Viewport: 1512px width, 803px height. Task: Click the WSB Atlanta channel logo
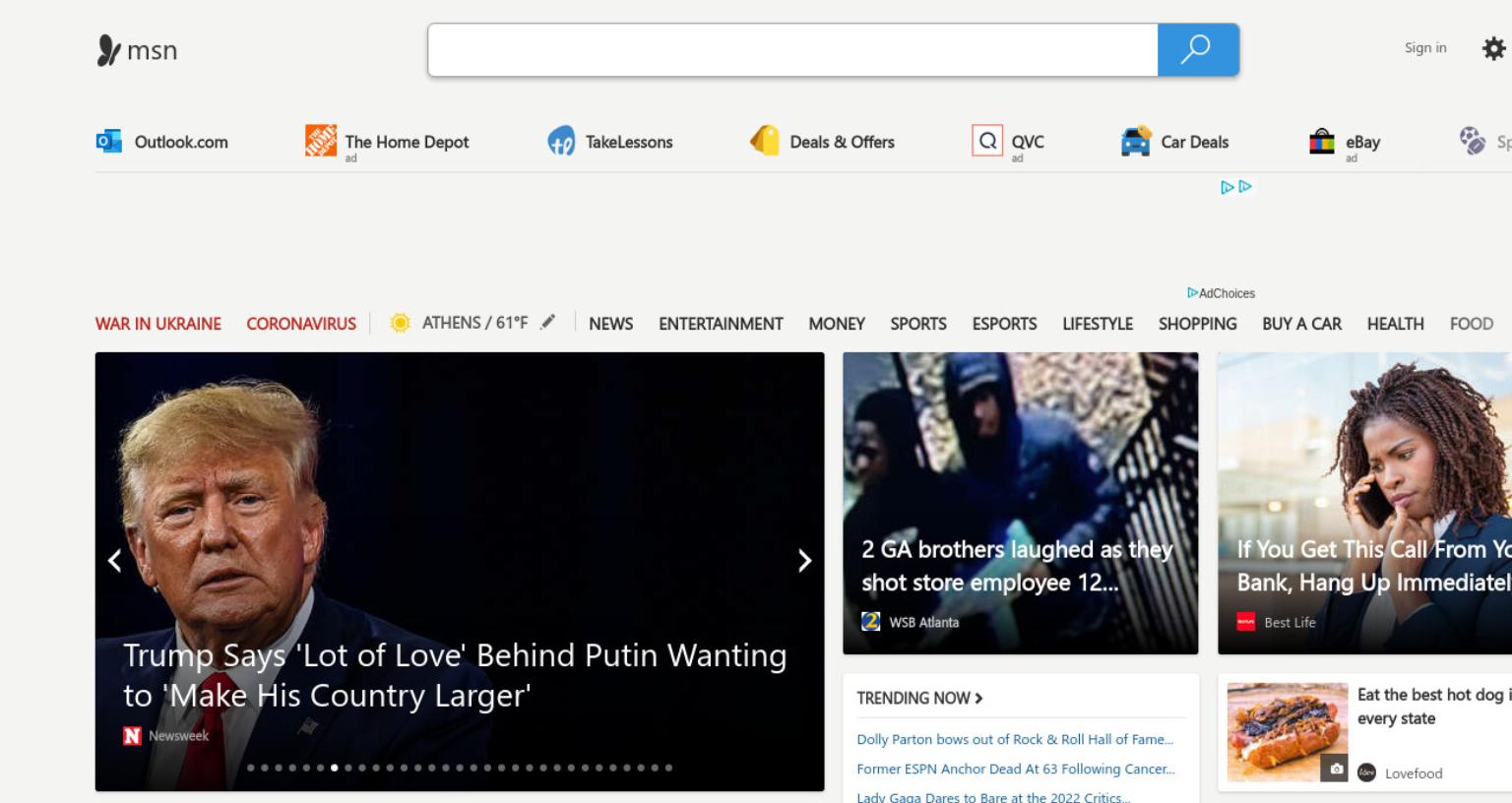[x=871, y=622]
